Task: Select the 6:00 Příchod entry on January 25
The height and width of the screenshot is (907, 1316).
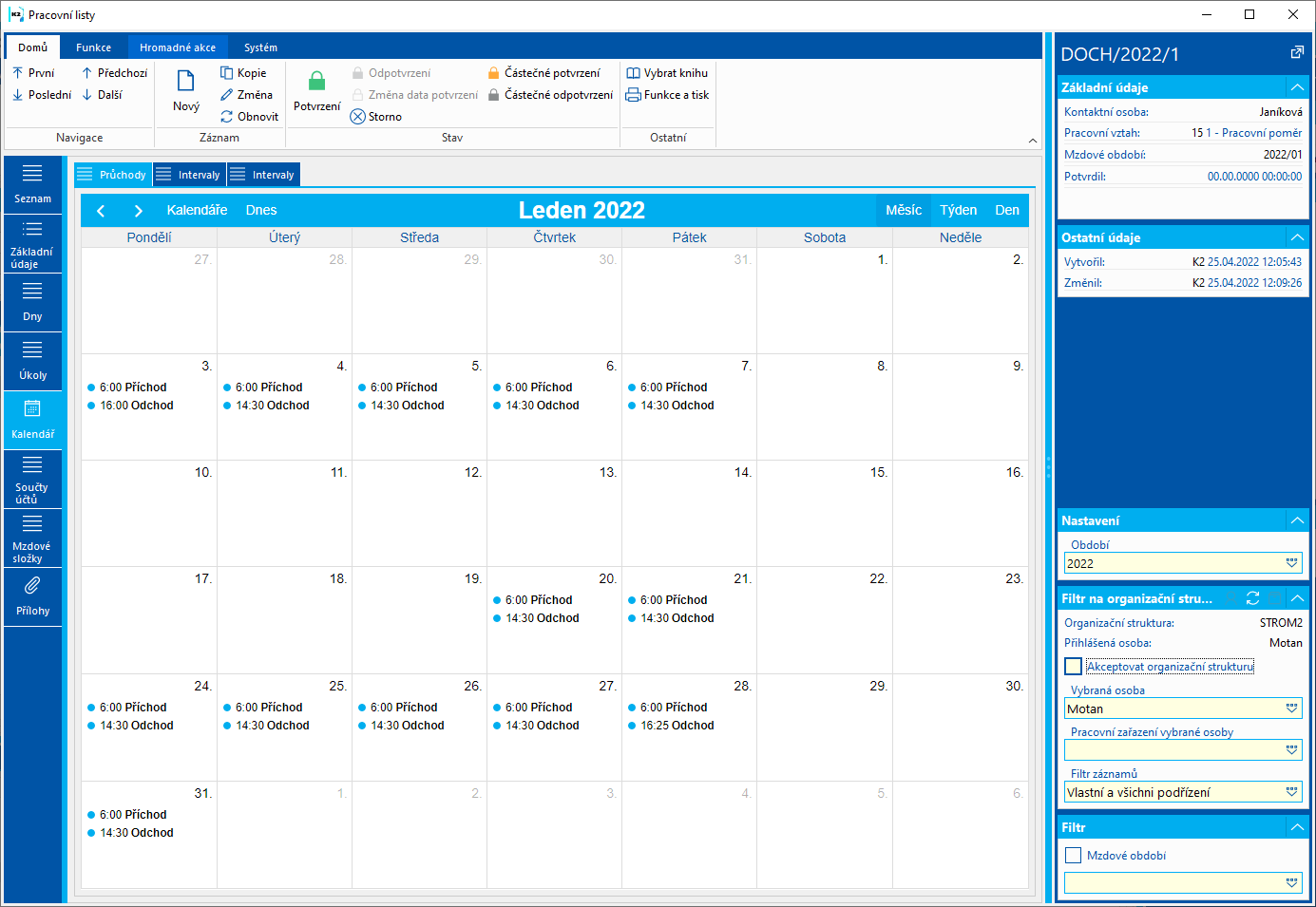Action: (263, 708)
